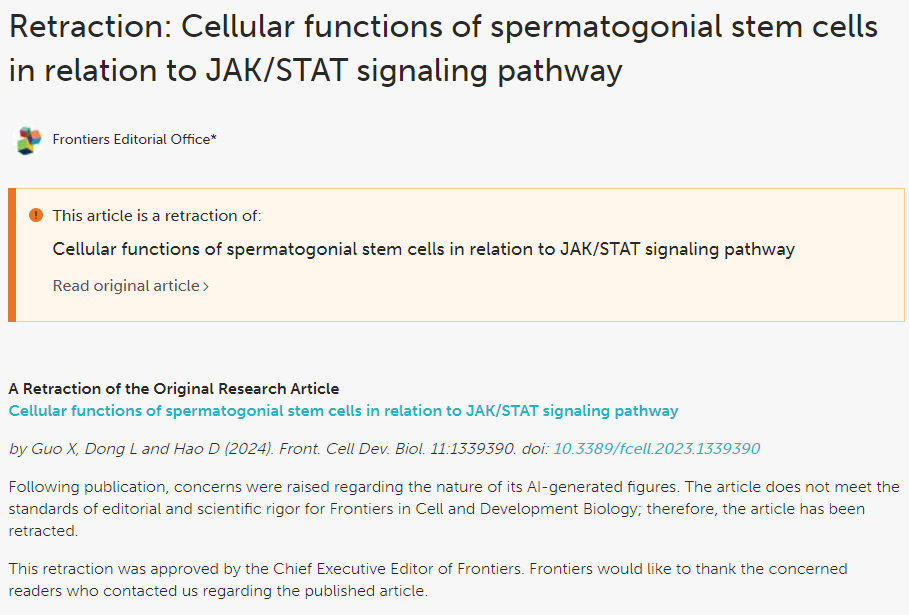Click the orange left border of the notice box
909x615 pixels.
[x=12, y=255]
